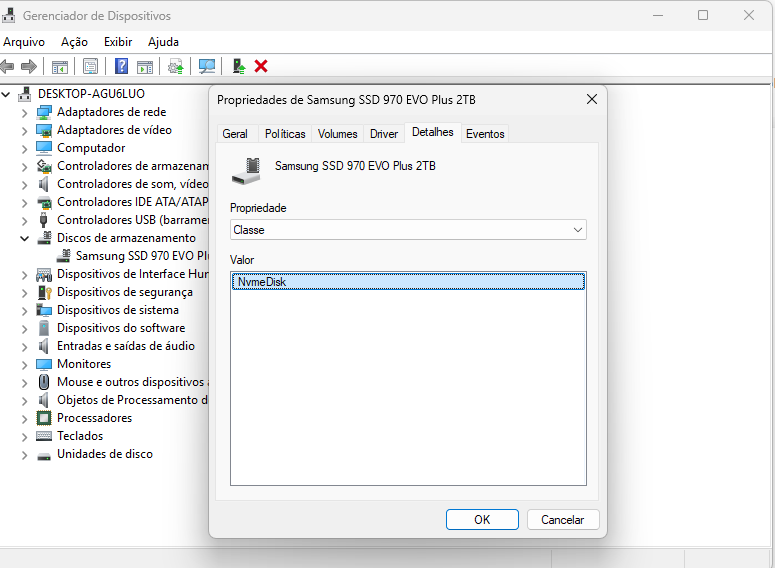Select Samsung SSD 970 EVO tree item

(141, 256)
